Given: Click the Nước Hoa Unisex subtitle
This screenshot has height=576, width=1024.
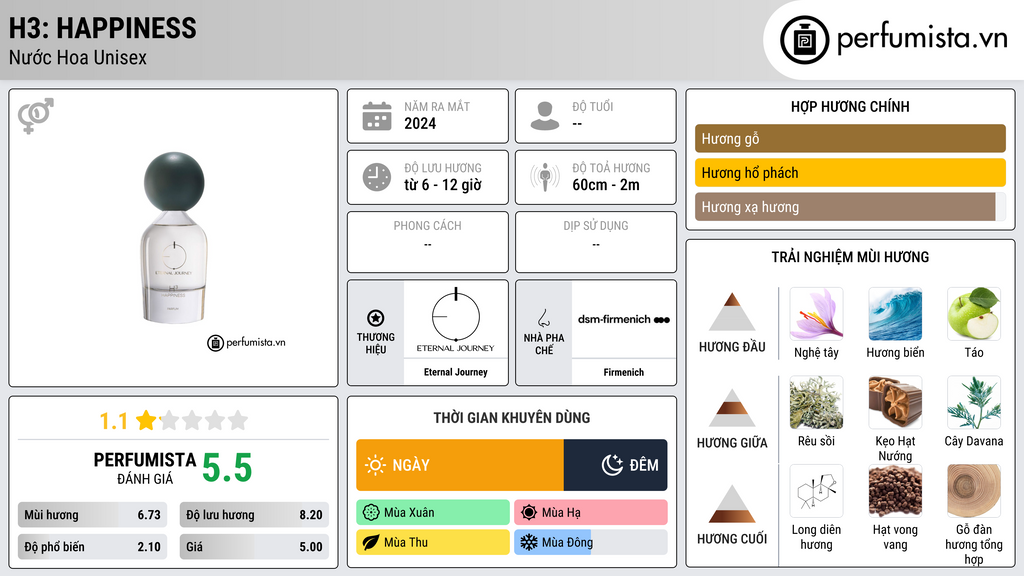Looking at the screenshot, I should [x=78, y=57].
